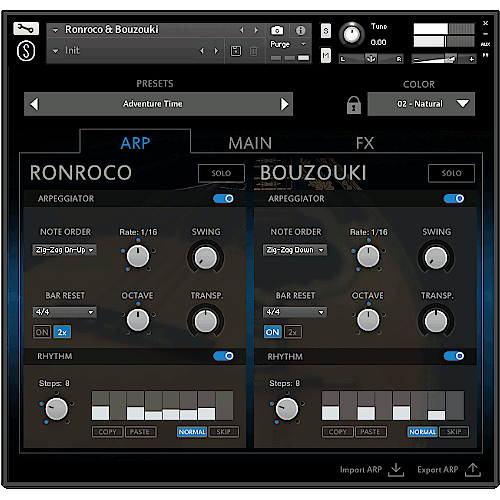Set Bouzouki rhythm mode to Normal
The image size is (500, 500).
pyautogui.click(x=422, y=432)
